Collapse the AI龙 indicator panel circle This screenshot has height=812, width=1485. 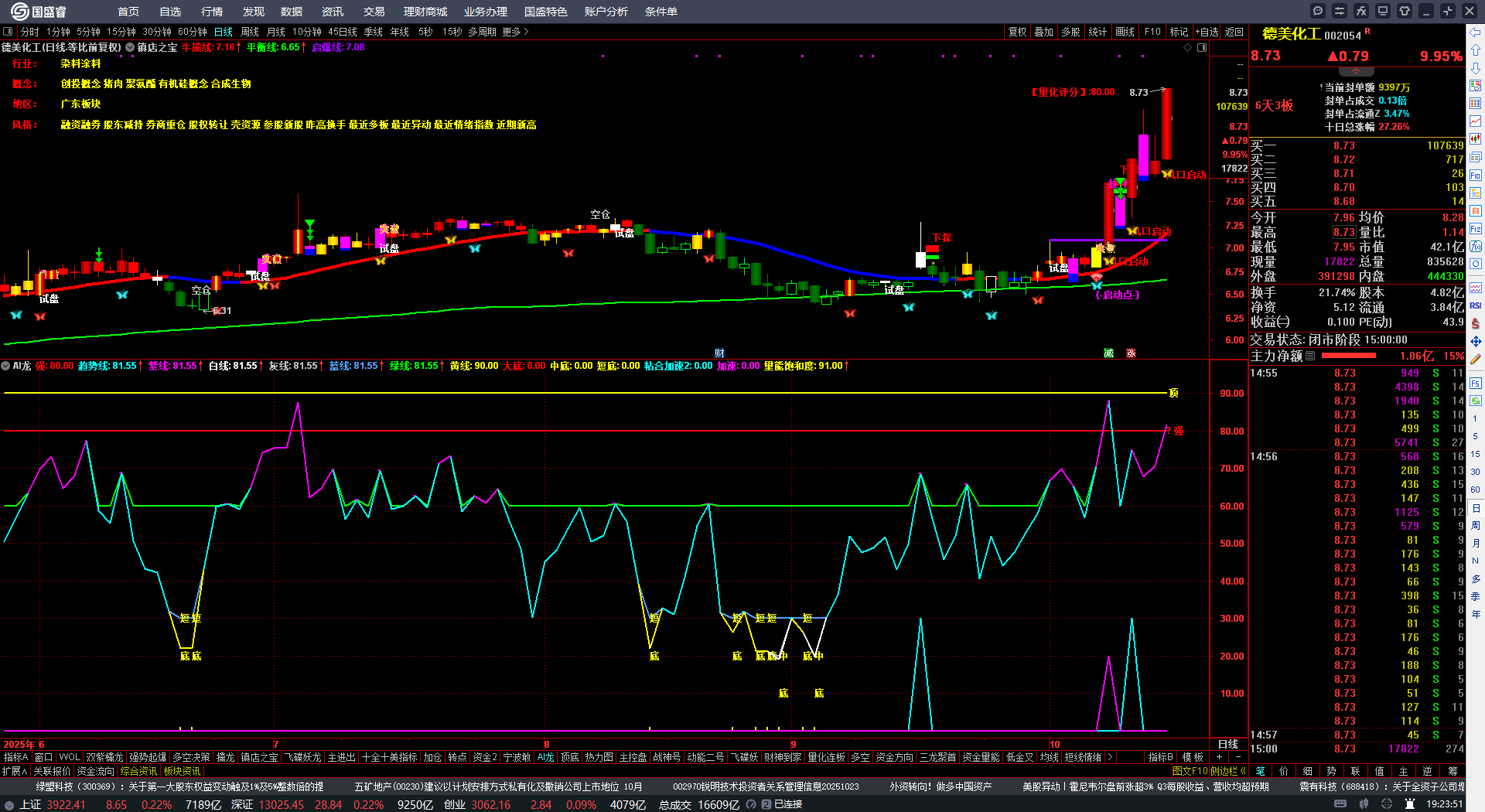[x=5, y=366]
